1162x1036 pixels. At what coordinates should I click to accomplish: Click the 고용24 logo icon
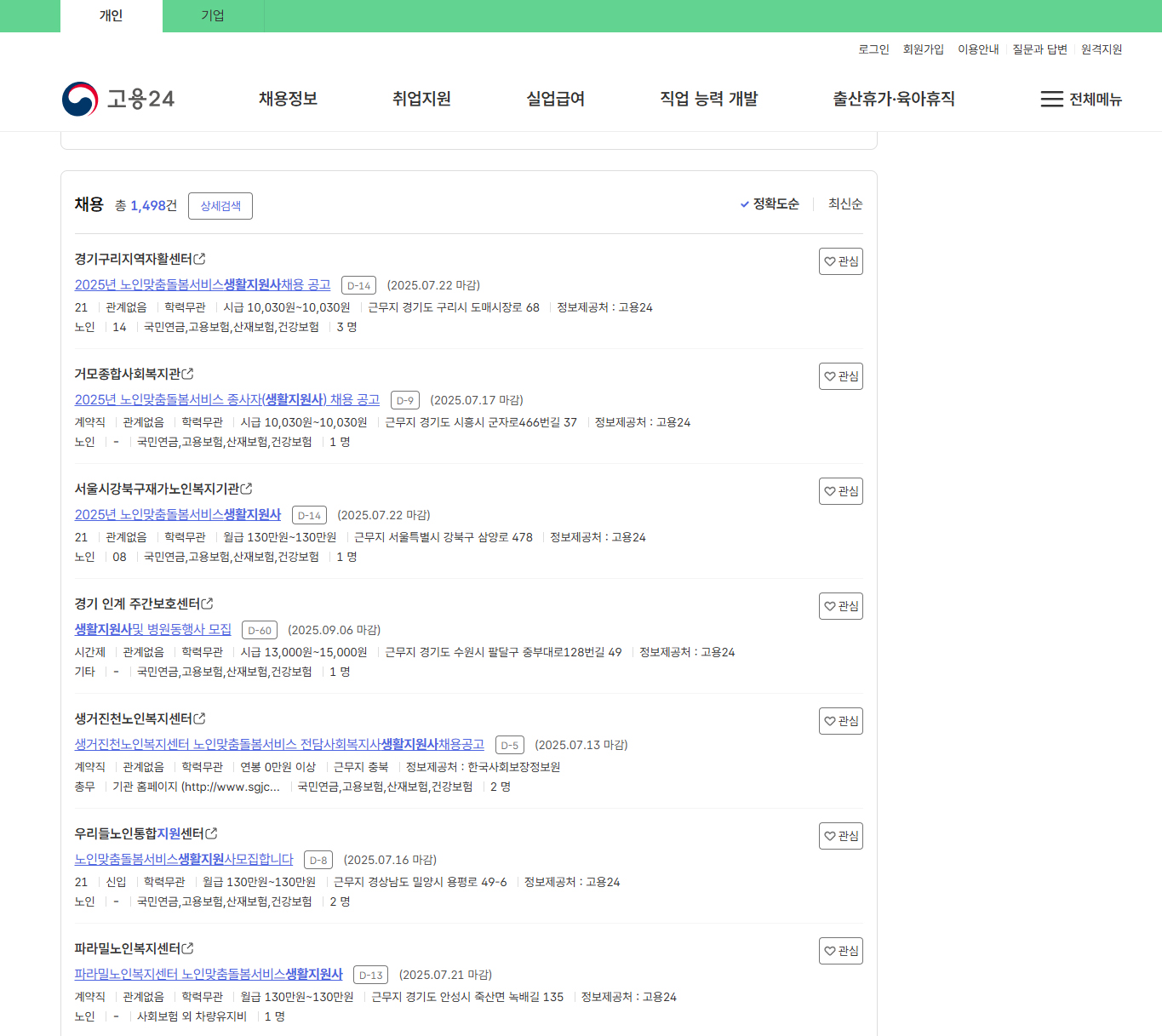pyautogui.click(x=79, y=98)
